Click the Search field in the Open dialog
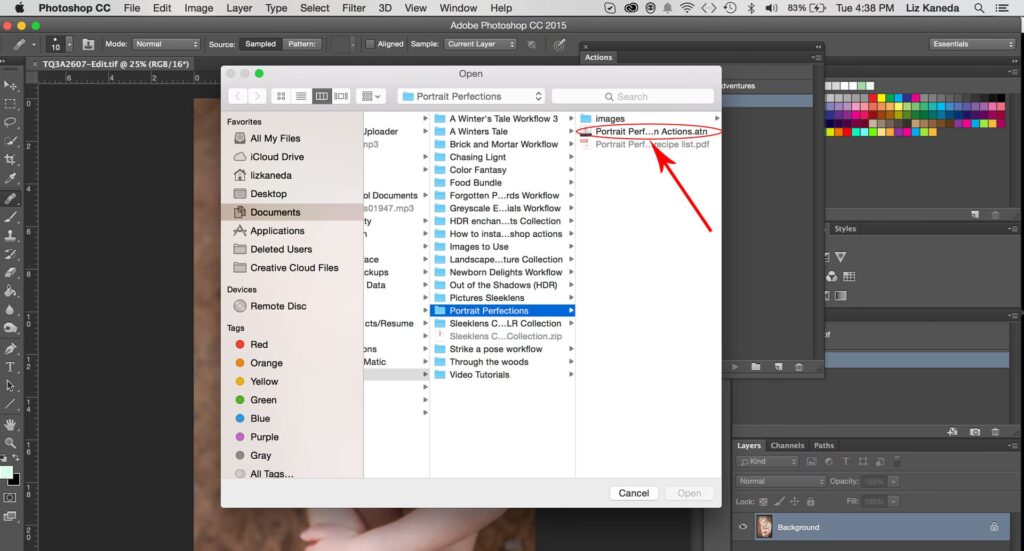 [x=633, y=96]
